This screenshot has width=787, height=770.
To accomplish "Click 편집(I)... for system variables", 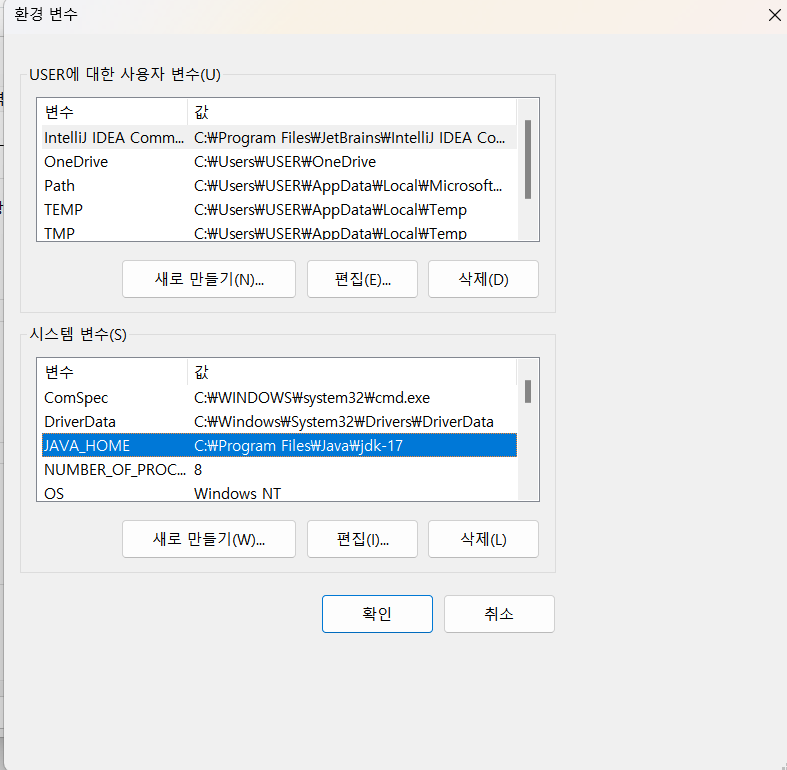I will [x=362, y=539].
